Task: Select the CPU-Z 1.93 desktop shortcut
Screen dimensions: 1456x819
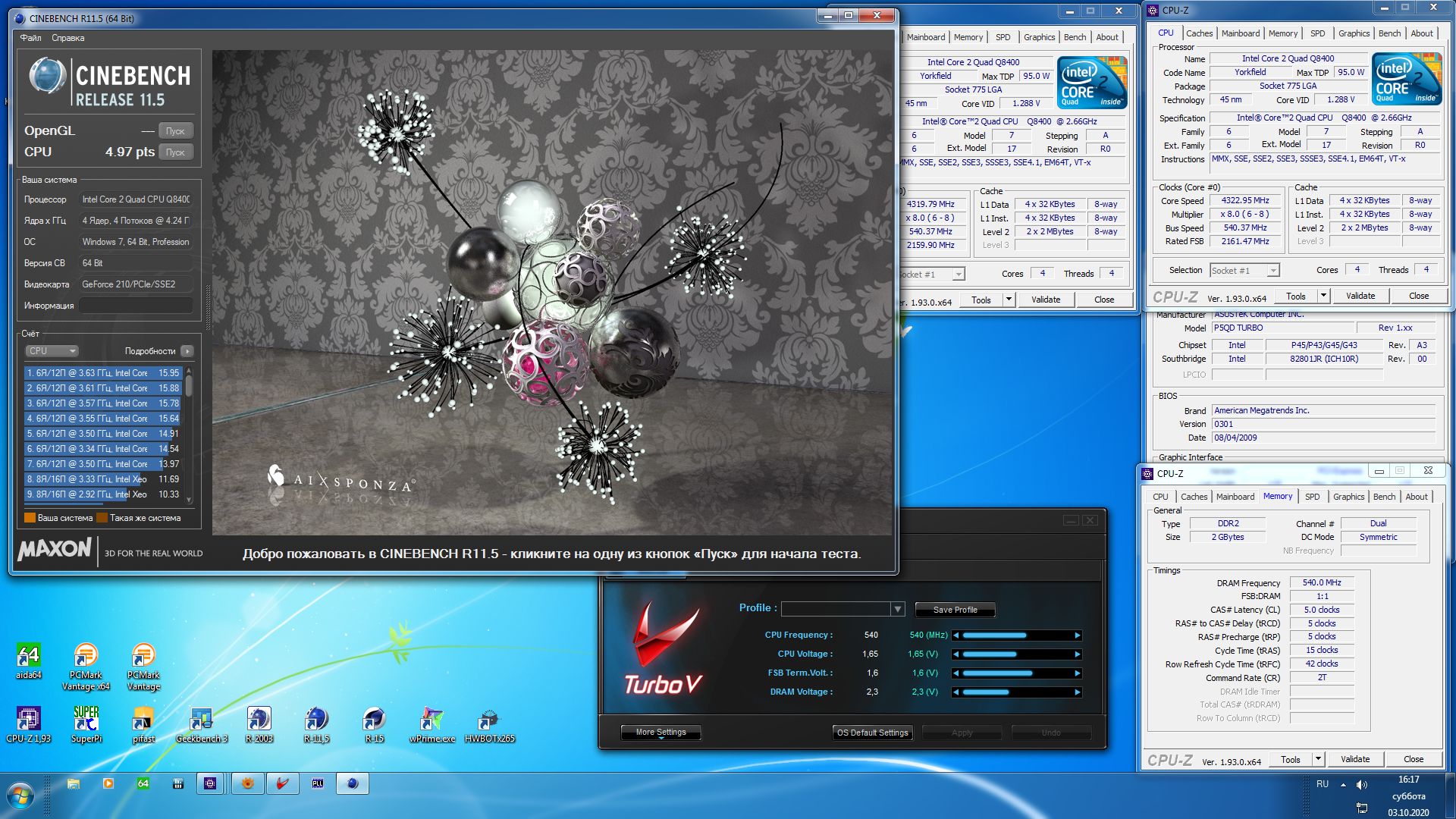Action: (x=29, y=724)
